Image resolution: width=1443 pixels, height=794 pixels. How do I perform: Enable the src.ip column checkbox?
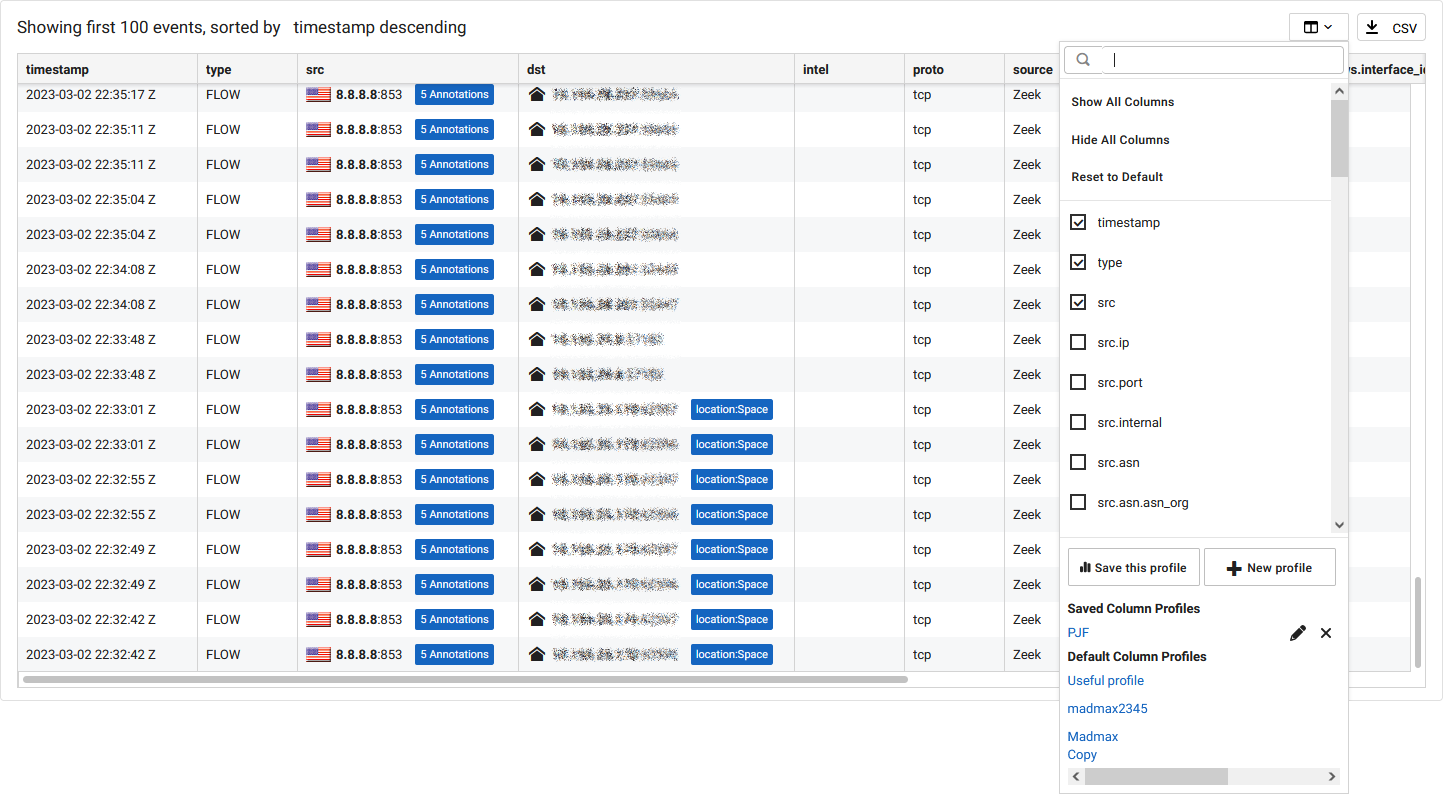1078,342
